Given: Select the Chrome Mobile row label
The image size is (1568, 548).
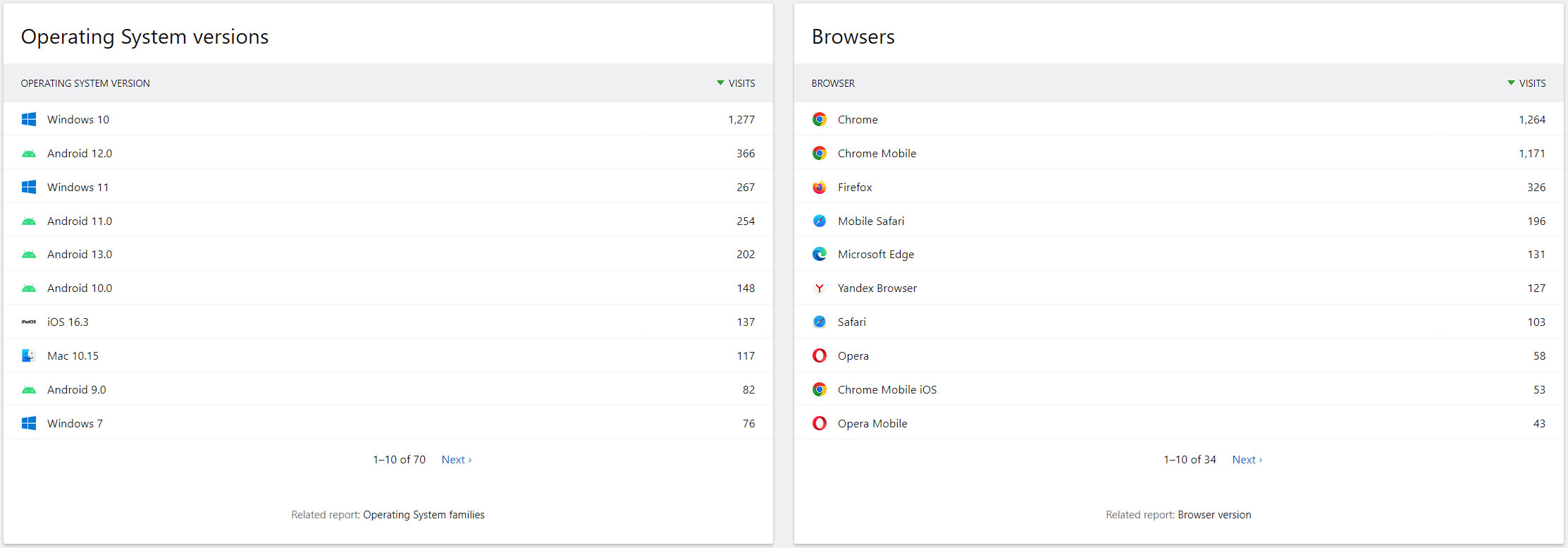Looking at the screenshot, I should (877, 154).
